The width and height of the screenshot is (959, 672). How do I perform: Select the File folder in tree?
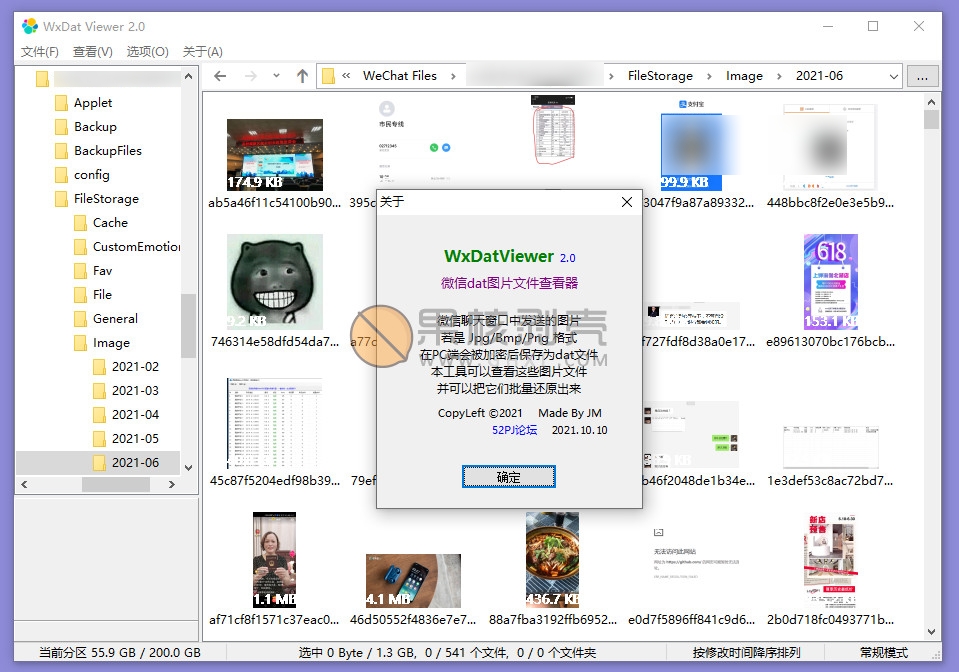point(102,295)
